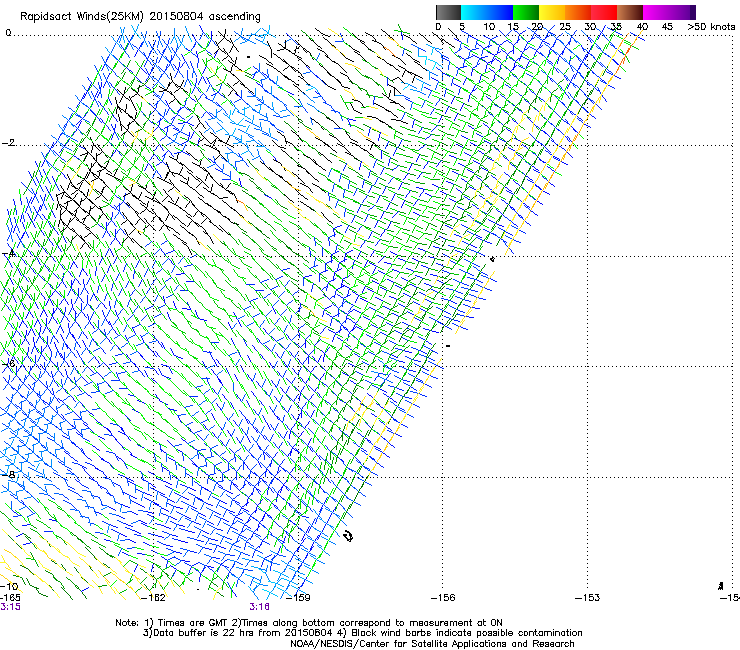Click the '25' legend scale label
Screen dimensions: 740x650
(x=565, y=27)
